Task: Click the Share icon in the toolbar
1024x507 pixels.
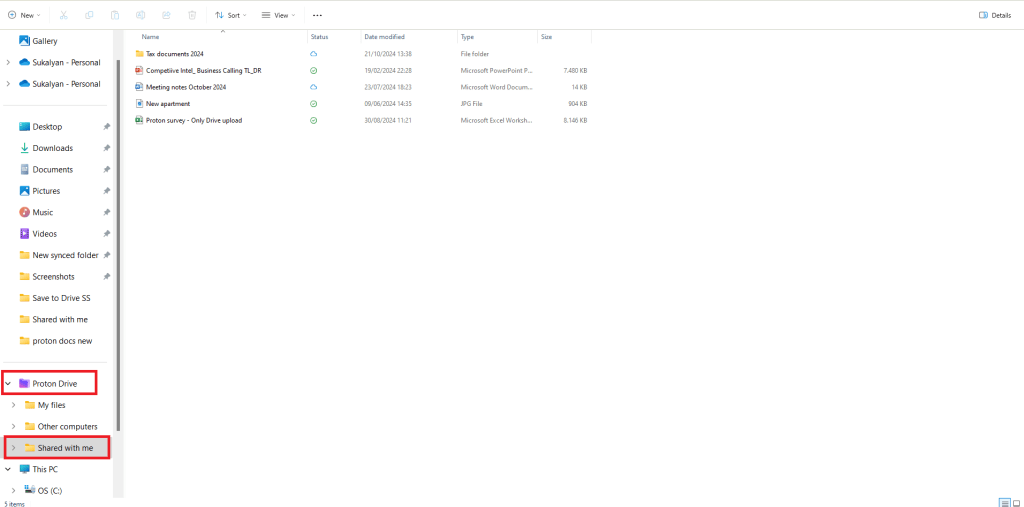Action: (x=166, y=15)
